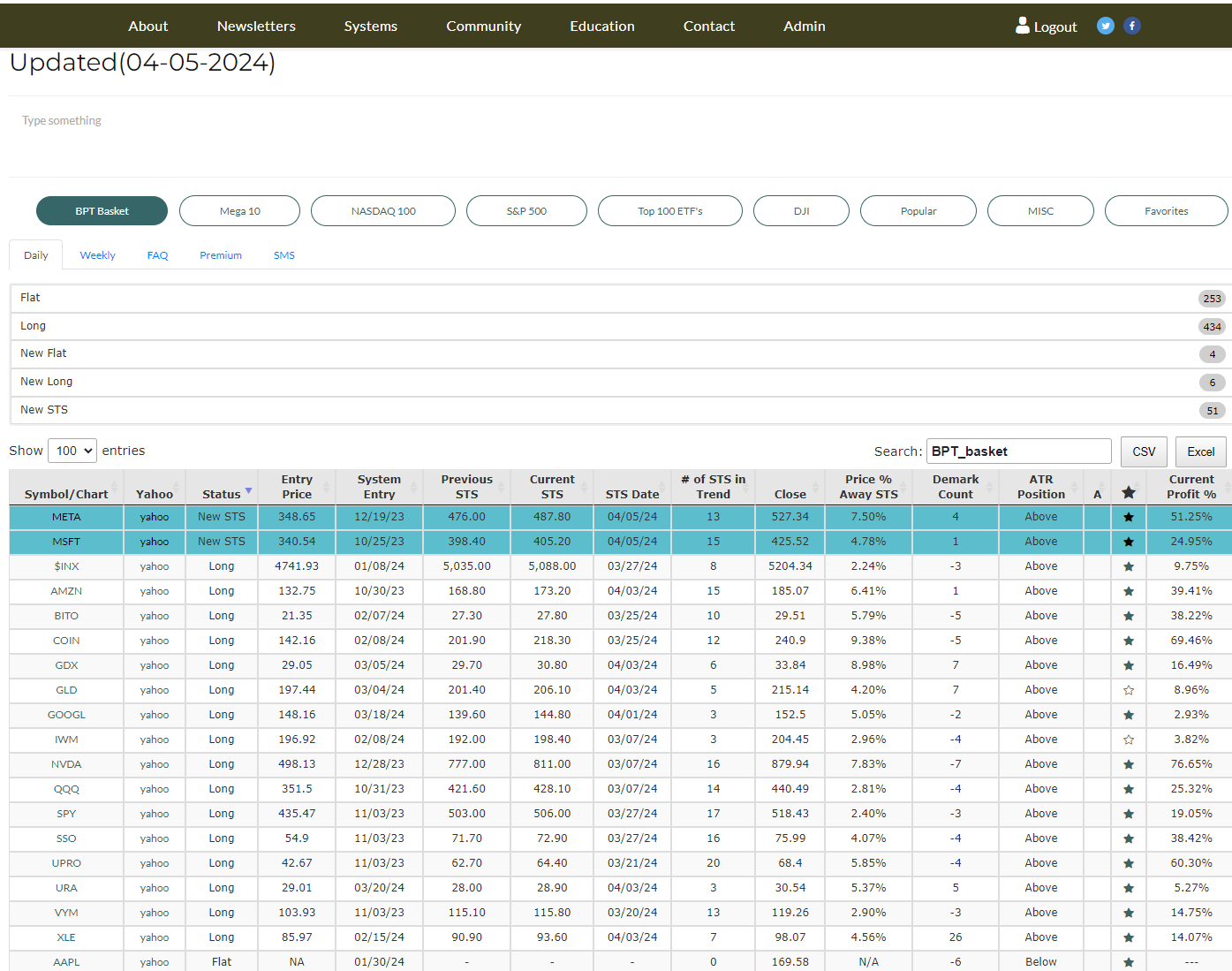This screenshot has height=971, width=1232.
Task: Open the Community menu
Action: pyautogui.click(x=483, y=26)
